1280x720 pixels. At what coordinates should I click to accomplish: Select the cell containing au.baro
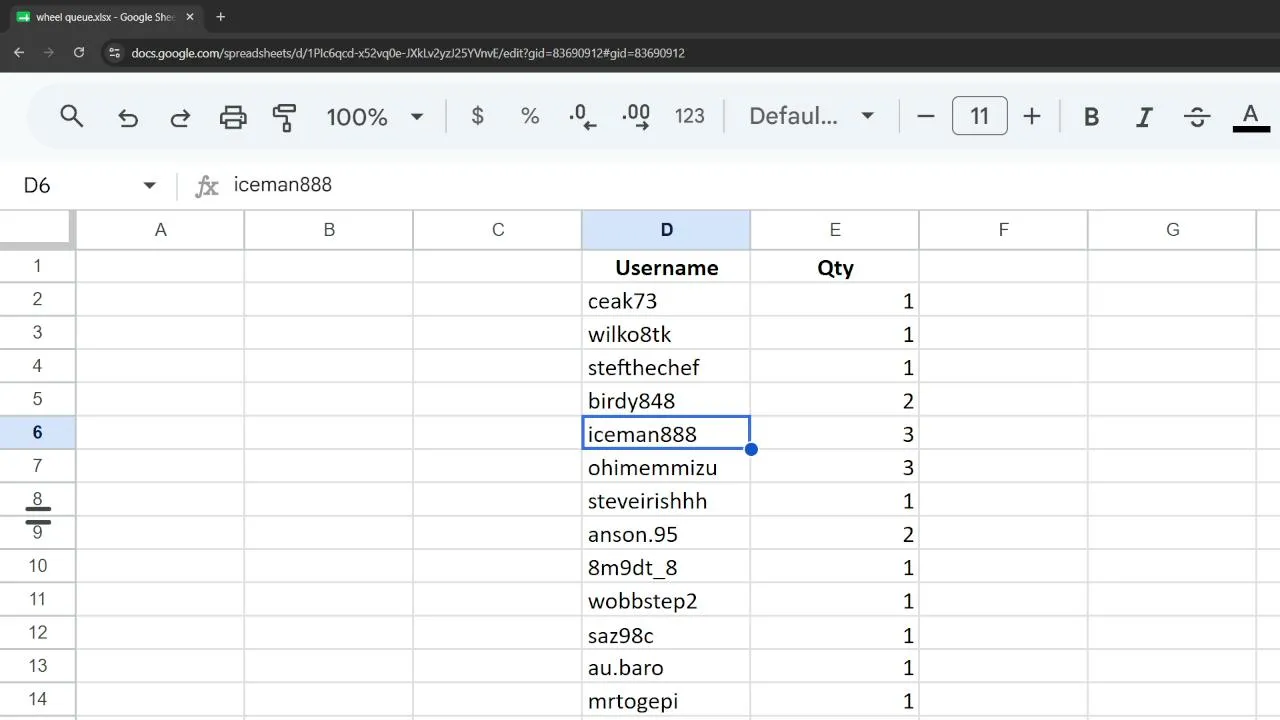click(666, 667)
